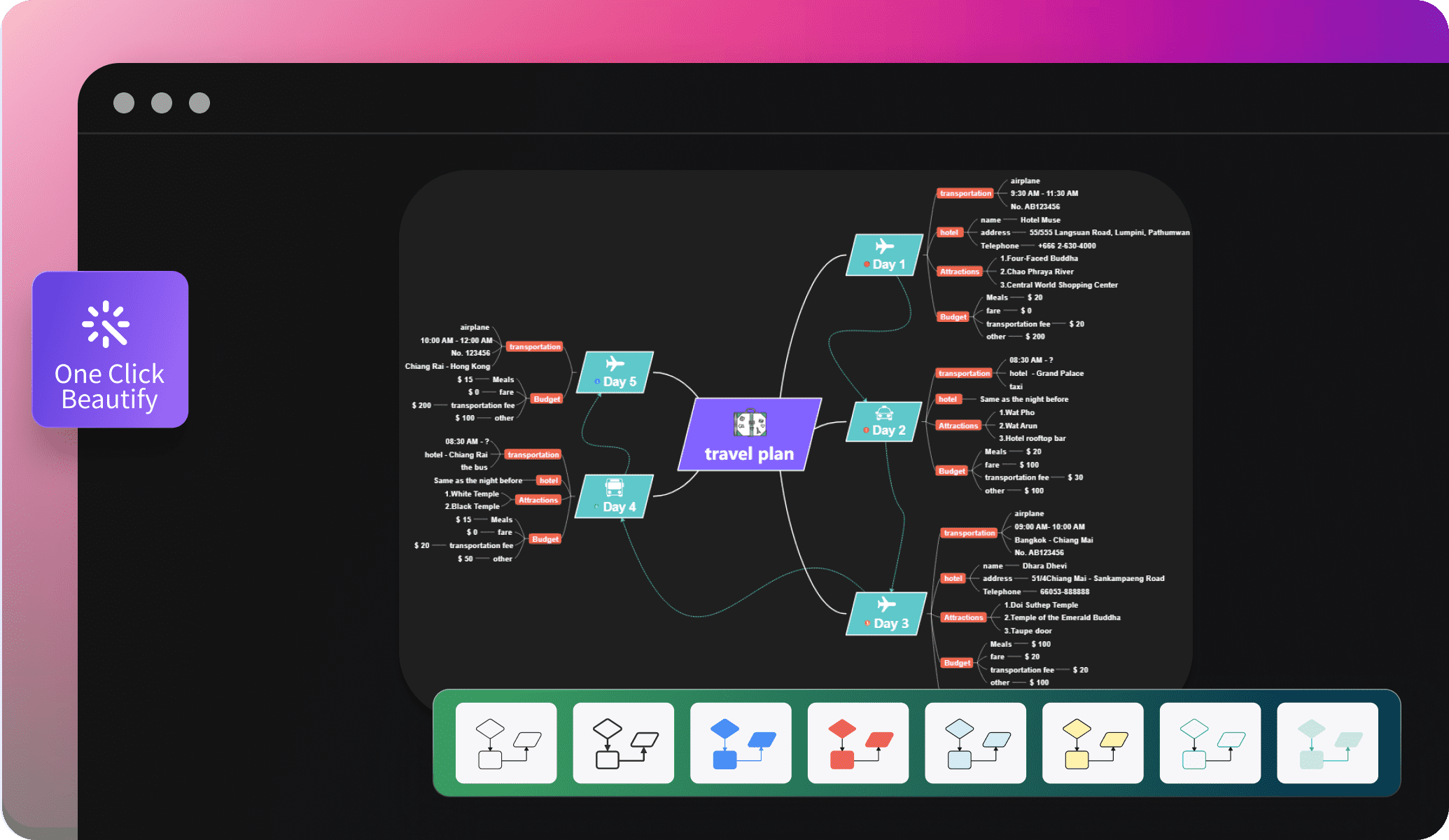Click '10:00 AM - 12:00 AM' text
This screenshot has height=840, width=1449.
click(x=456, y=340)
